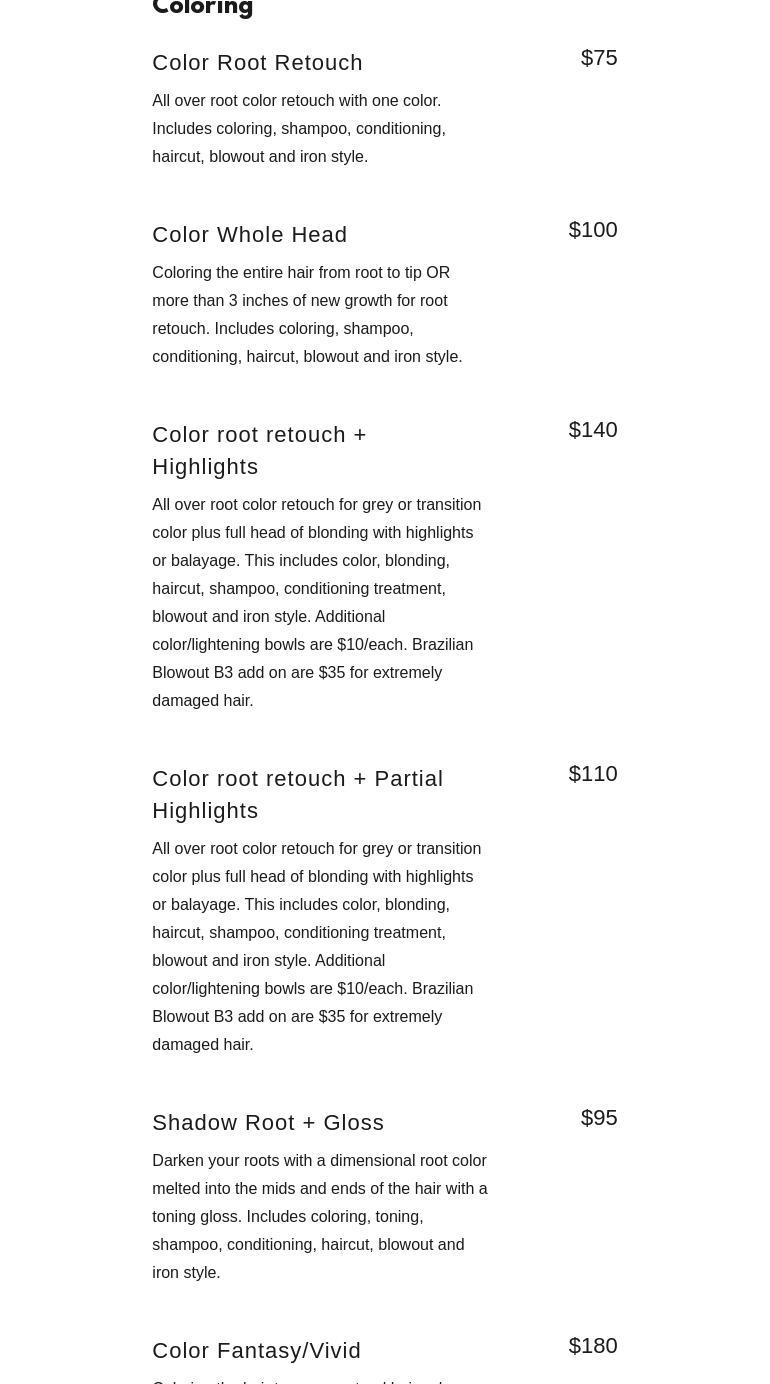Click the $110 price label
The height and width of the screenshot is (1384, 770).
(593, 774)
